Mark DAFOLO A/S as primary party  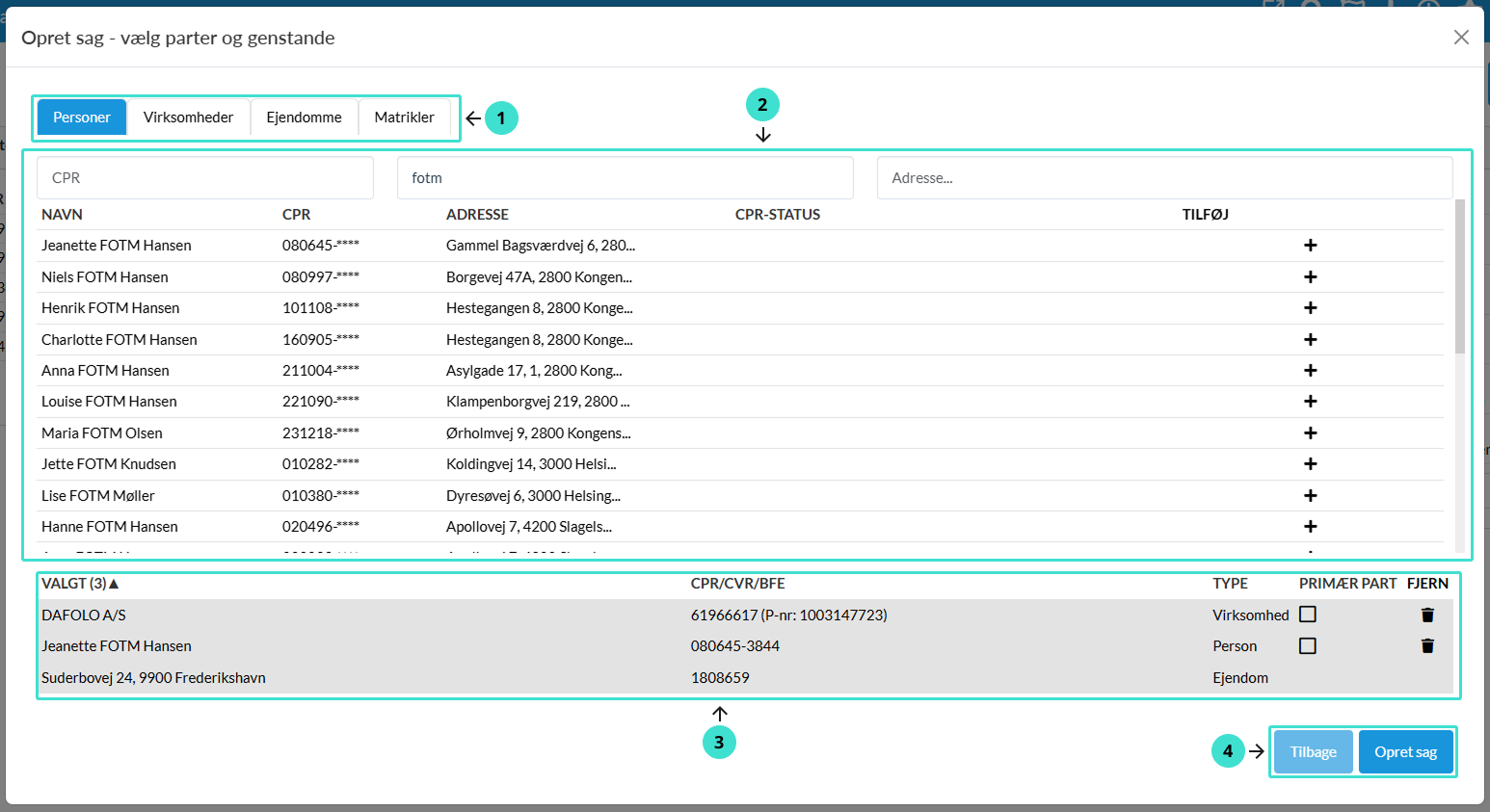[1307, 615]
